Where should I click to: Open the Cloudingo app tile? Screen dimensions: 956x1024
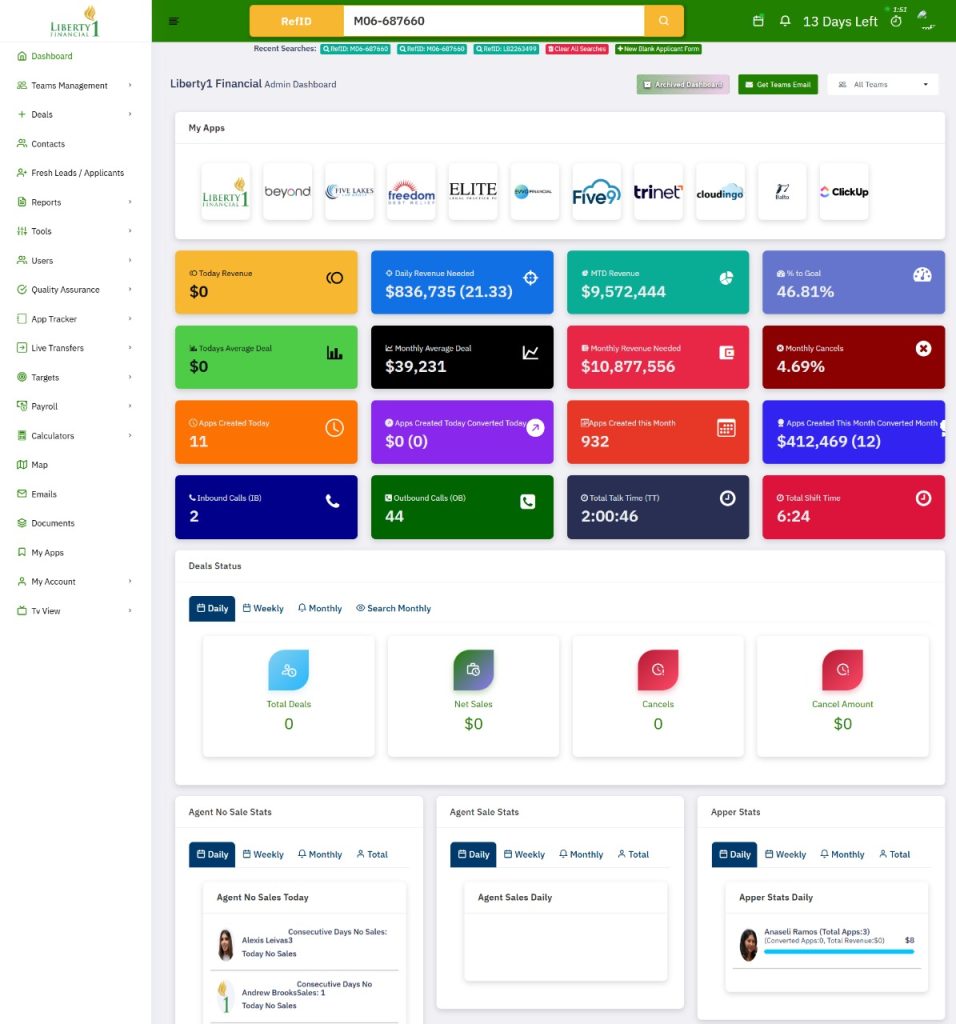pos(720,192)
